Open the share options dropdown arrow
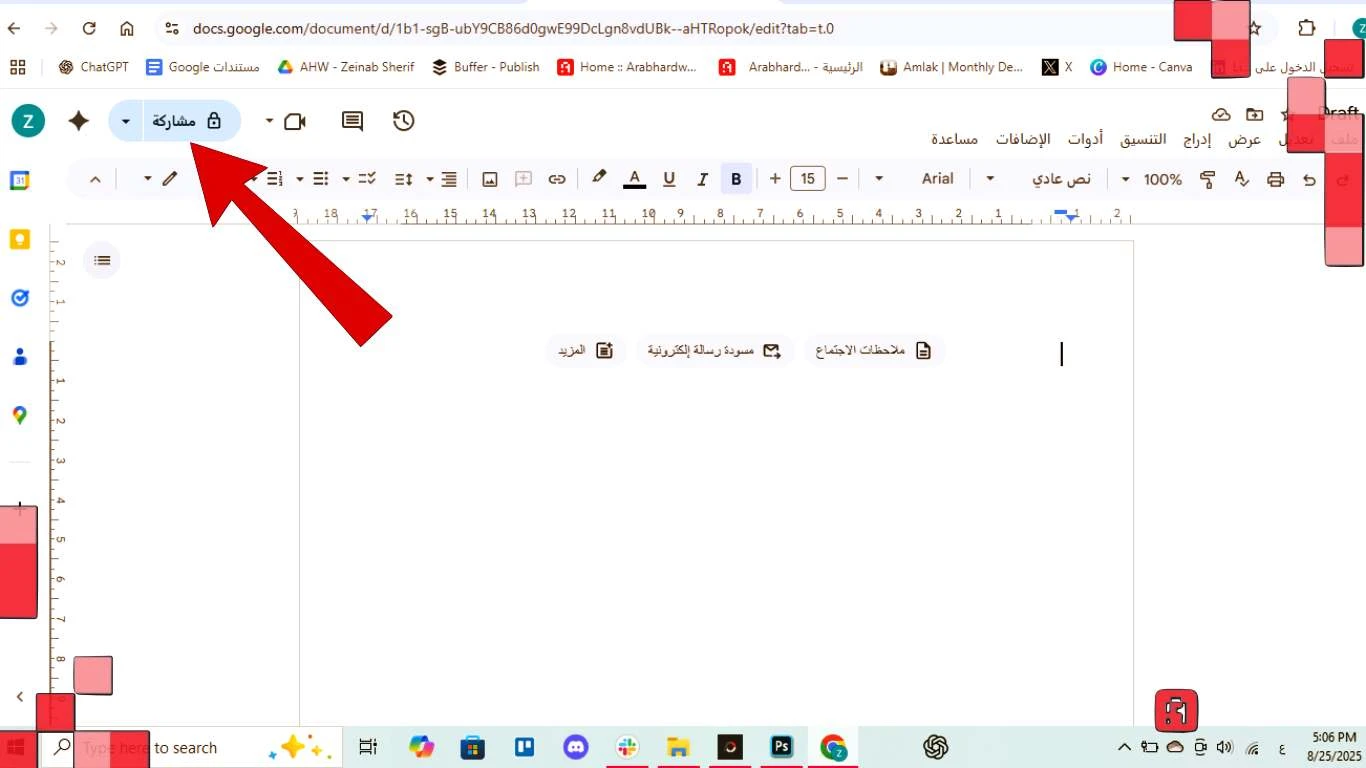 pyautogui.click(x=126, y=121)
